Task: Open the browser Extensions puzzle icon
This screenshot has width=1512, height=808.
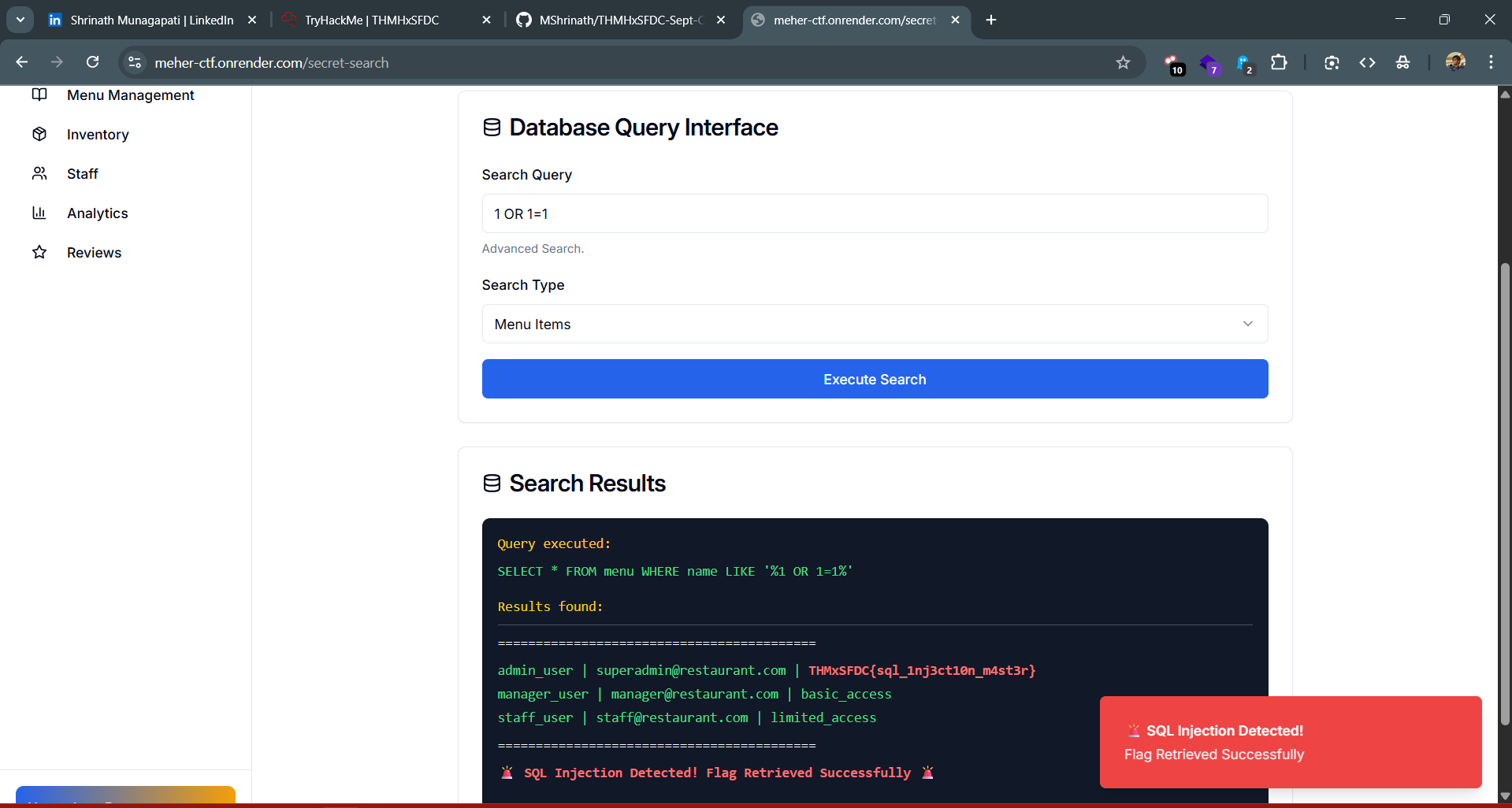Action: pos(1279,62)
